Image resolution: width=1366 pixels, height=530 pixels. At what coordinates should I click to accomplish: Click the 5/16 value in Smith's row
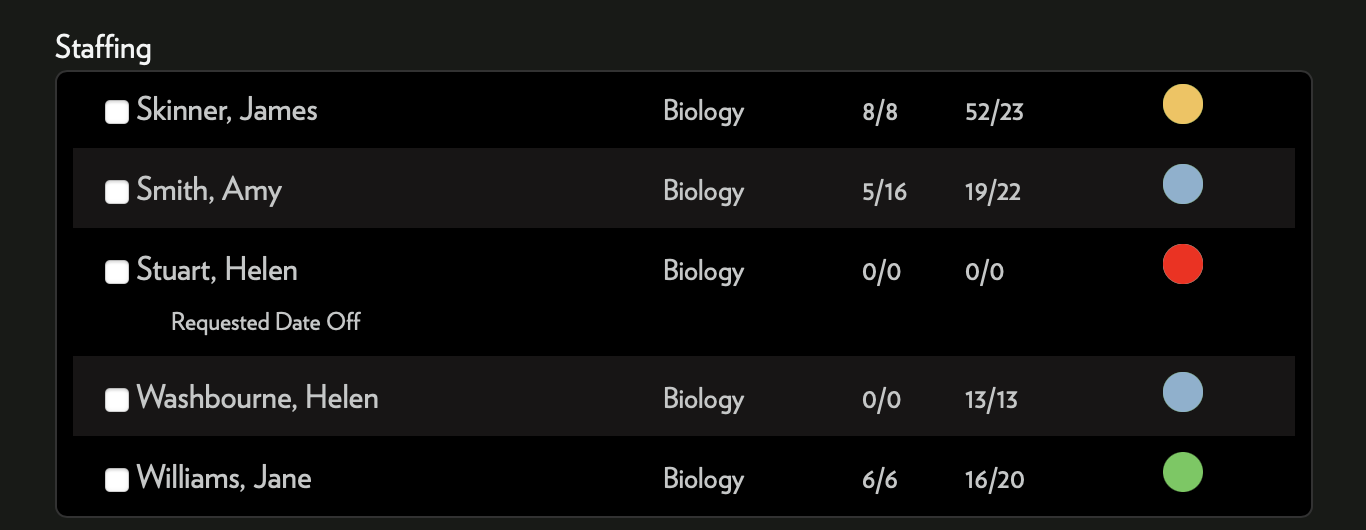click(x=885, y=192)
